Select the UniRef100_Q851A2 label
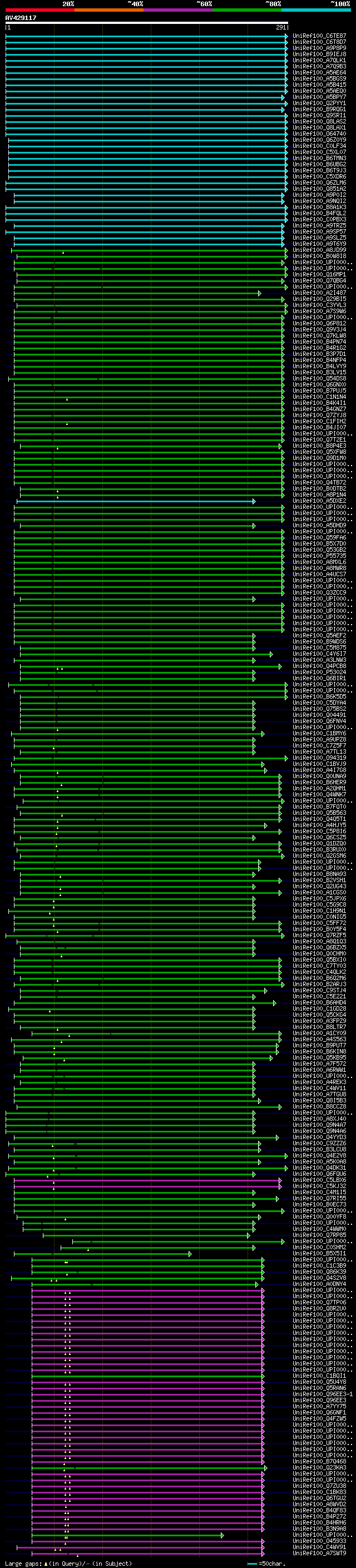The width and height of the screenshot is (356, 1568). [319, 189]
